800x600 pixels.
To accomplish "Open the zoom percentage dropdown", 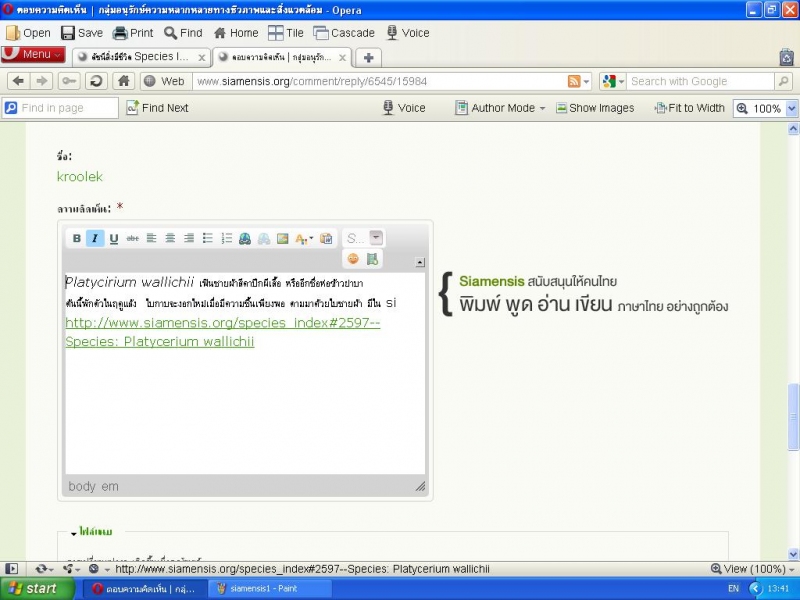I will tap(792, 108).
